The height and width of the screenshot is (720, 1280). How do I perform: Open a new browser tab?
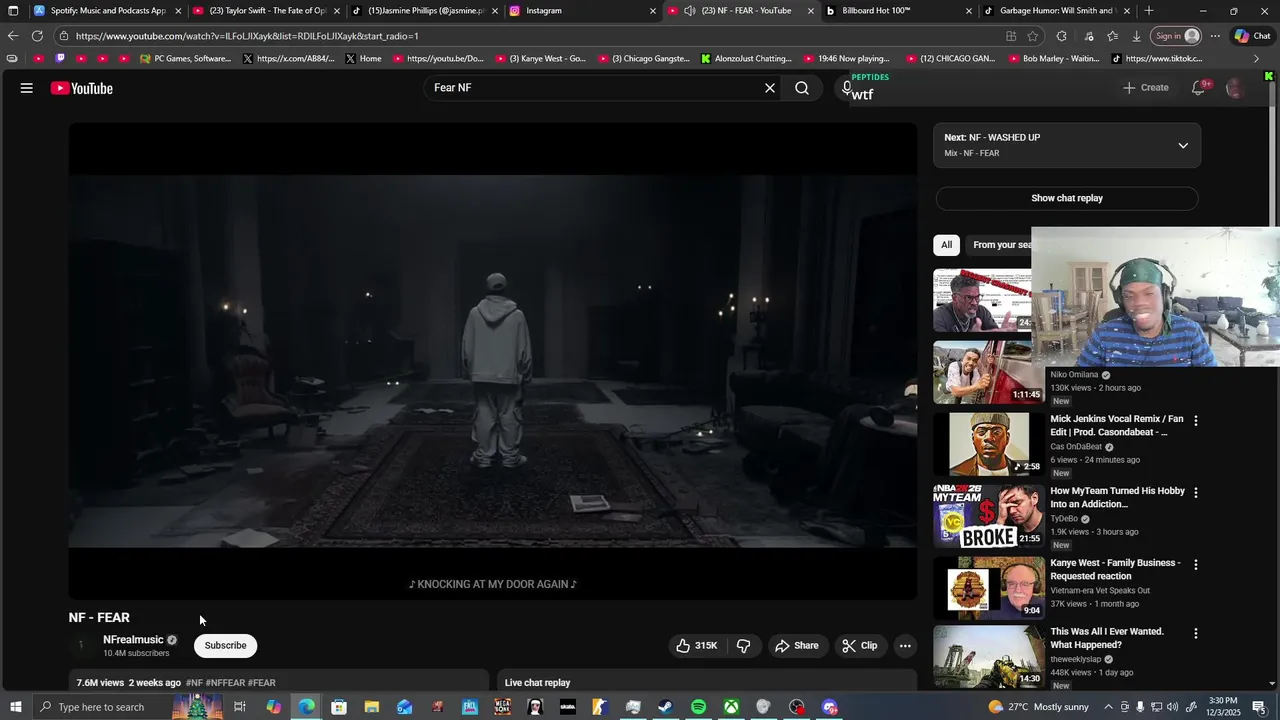pos(1148,11)
